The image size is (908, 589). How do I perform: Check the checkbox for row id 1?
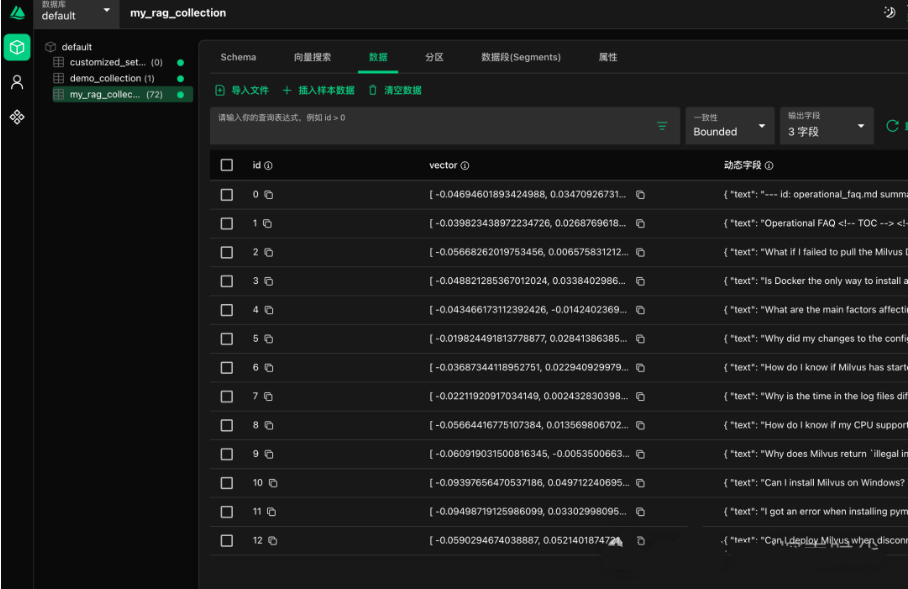[x=227, y=224]
